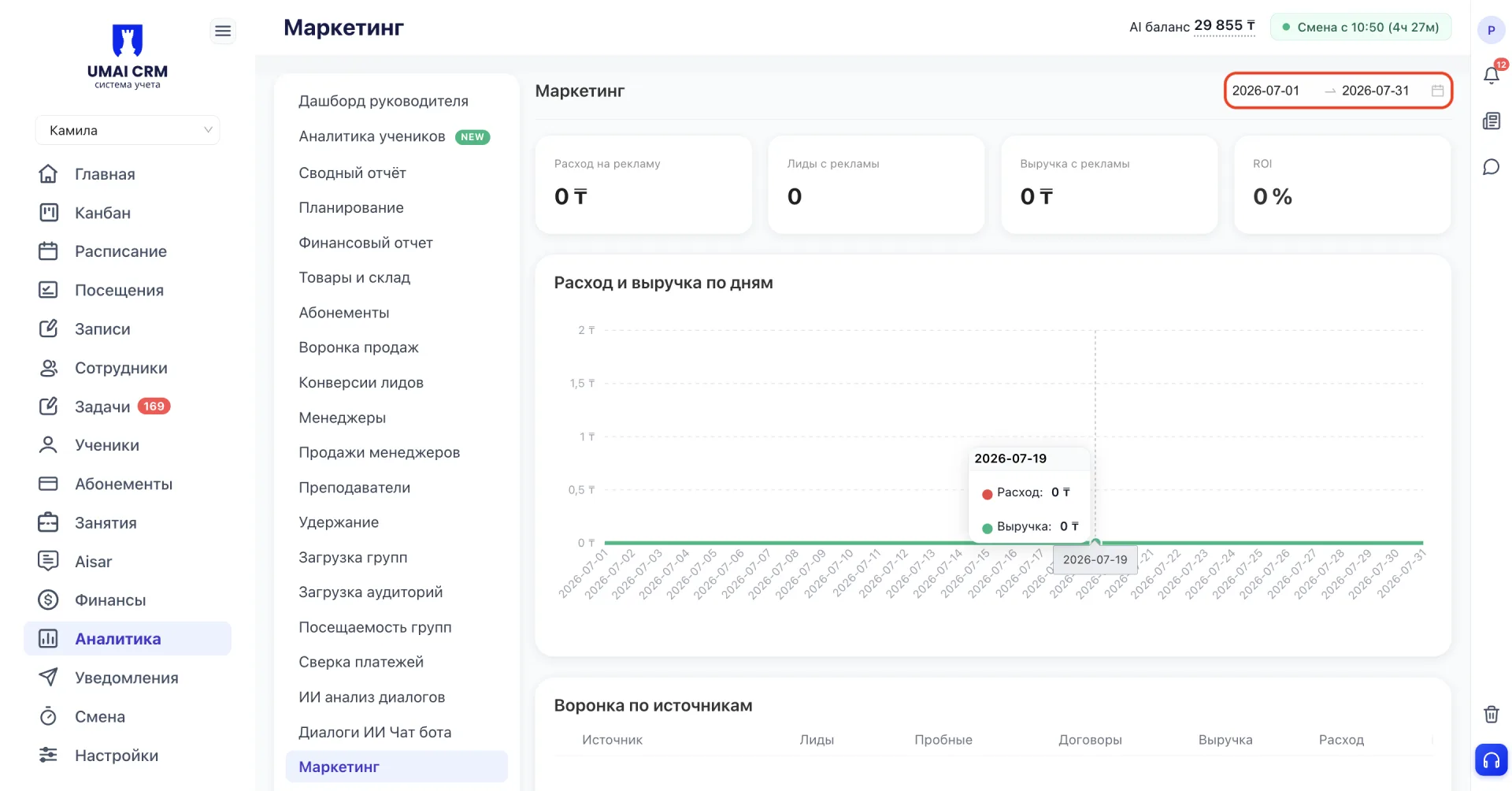Collapse sidebar with the hamburger menu icon
The image size is (1512, 791).
pos(223,31)
